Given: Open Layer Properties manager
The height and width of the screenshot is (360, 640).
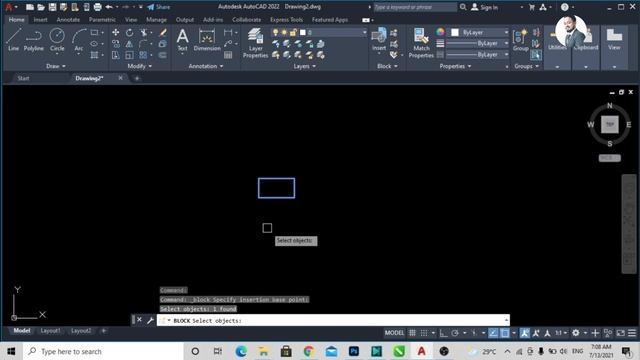Looking at the screenshot, I should pos(256,43).
